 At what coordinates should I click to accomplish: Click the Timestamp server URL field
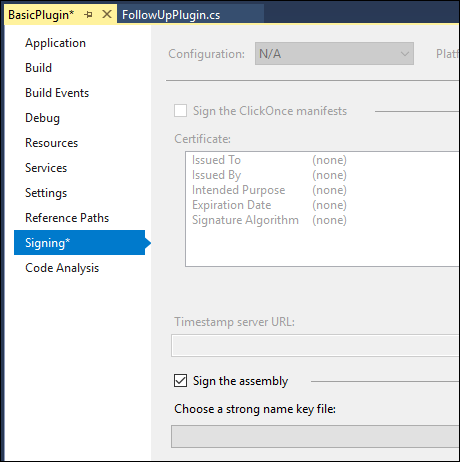pyautogui.click(x=315, y=346)
